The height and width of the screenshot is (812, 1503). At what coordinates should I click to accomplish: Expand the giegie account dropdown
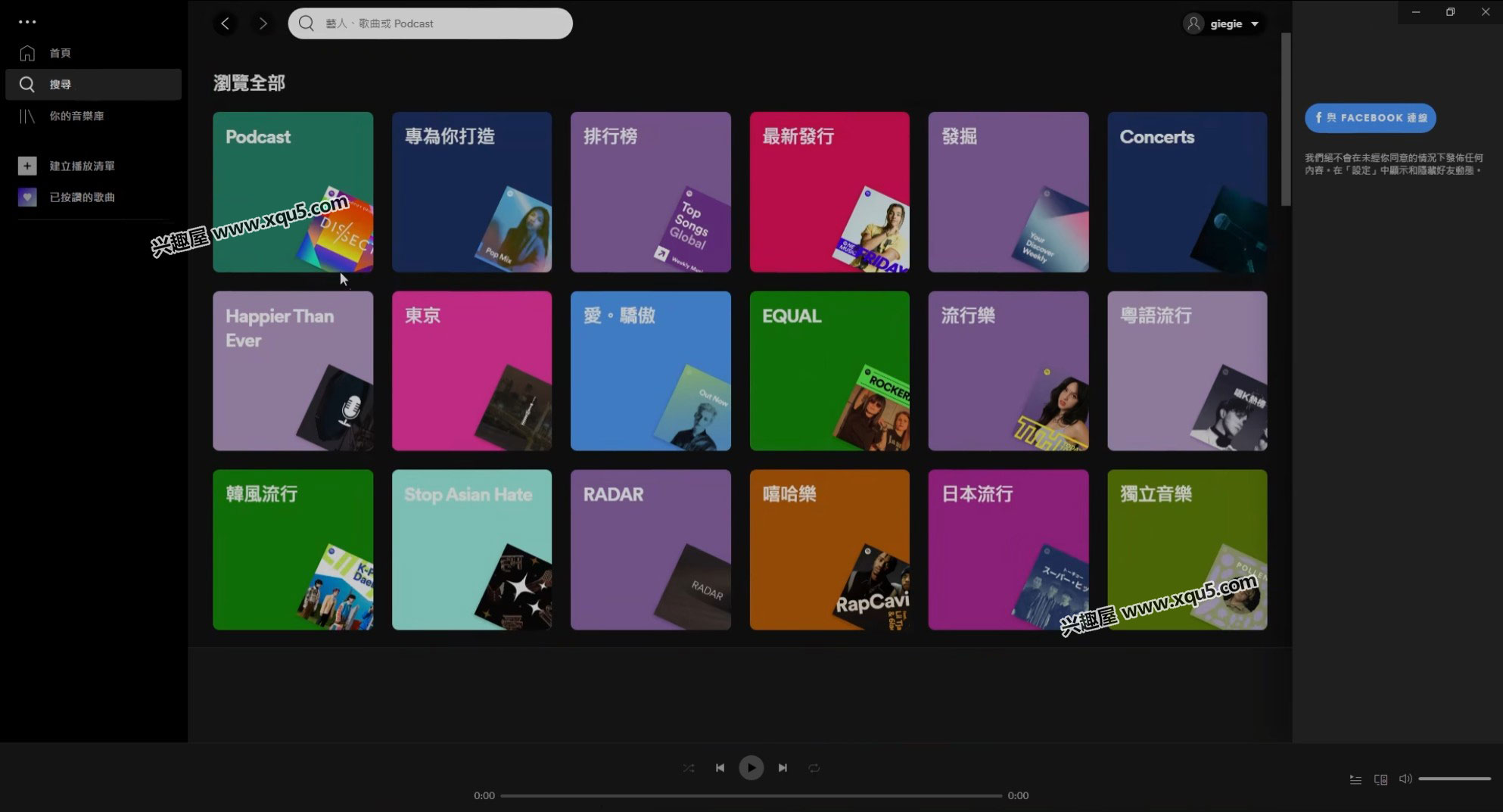[x=1224, y=23]
